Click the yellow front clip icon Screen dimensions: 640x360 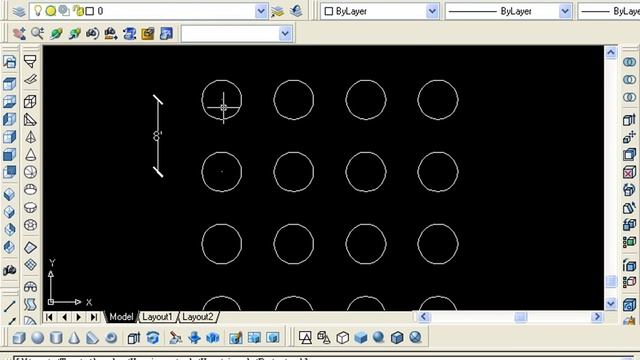[148, 33]
